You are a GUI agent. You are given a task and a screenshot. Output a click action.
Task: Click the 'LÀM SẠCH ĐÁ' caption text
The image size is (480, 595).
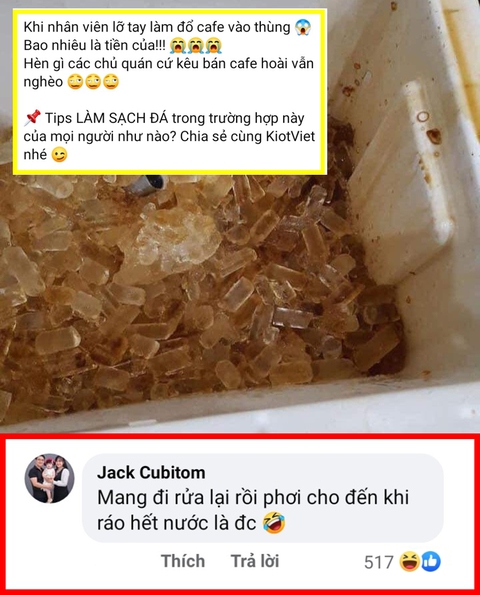121,118
